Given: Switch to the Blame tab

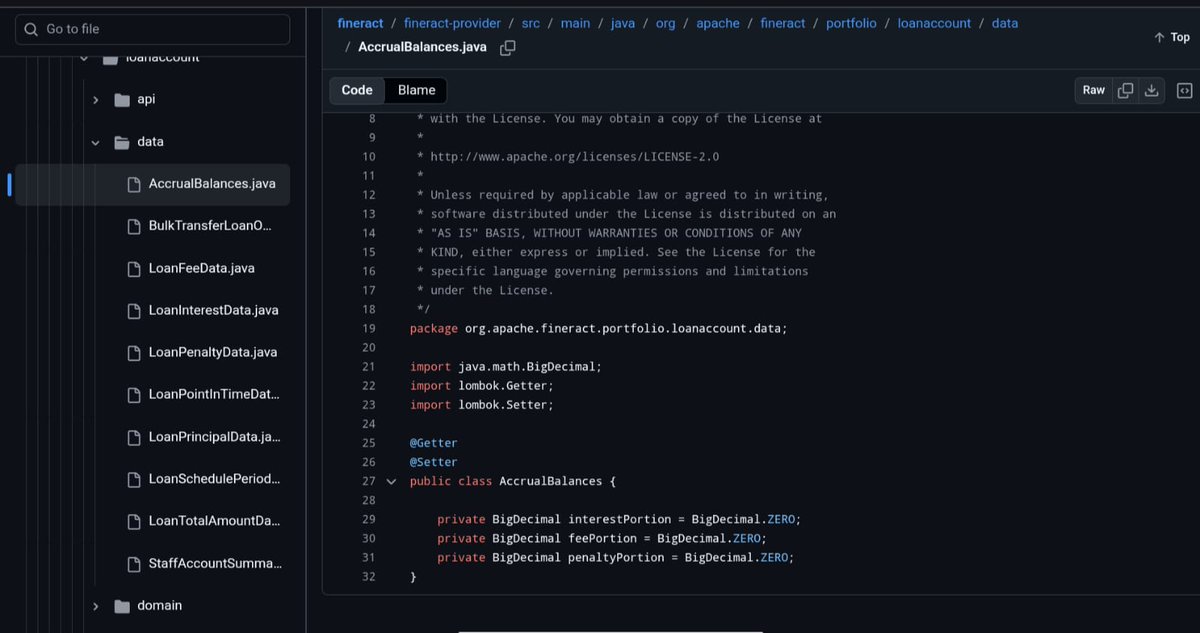Looking at the screenshot, I should 417,90.
